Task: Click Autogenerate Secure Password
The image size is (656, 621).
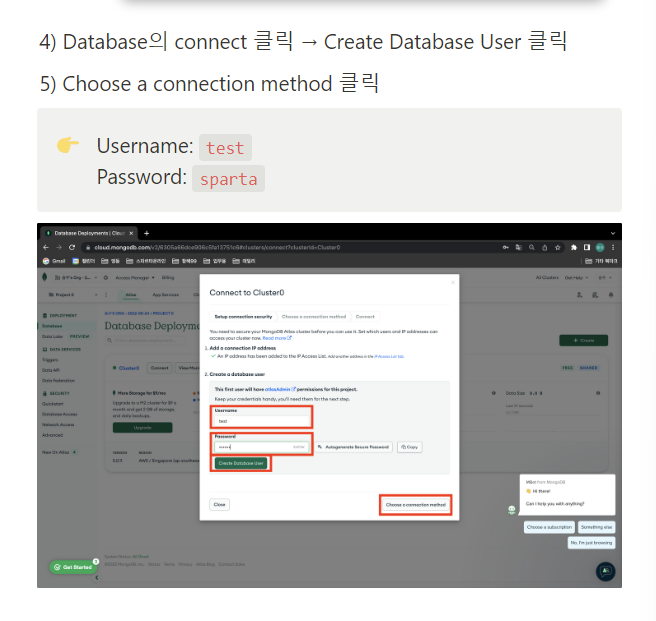Action: pos(354,447)
